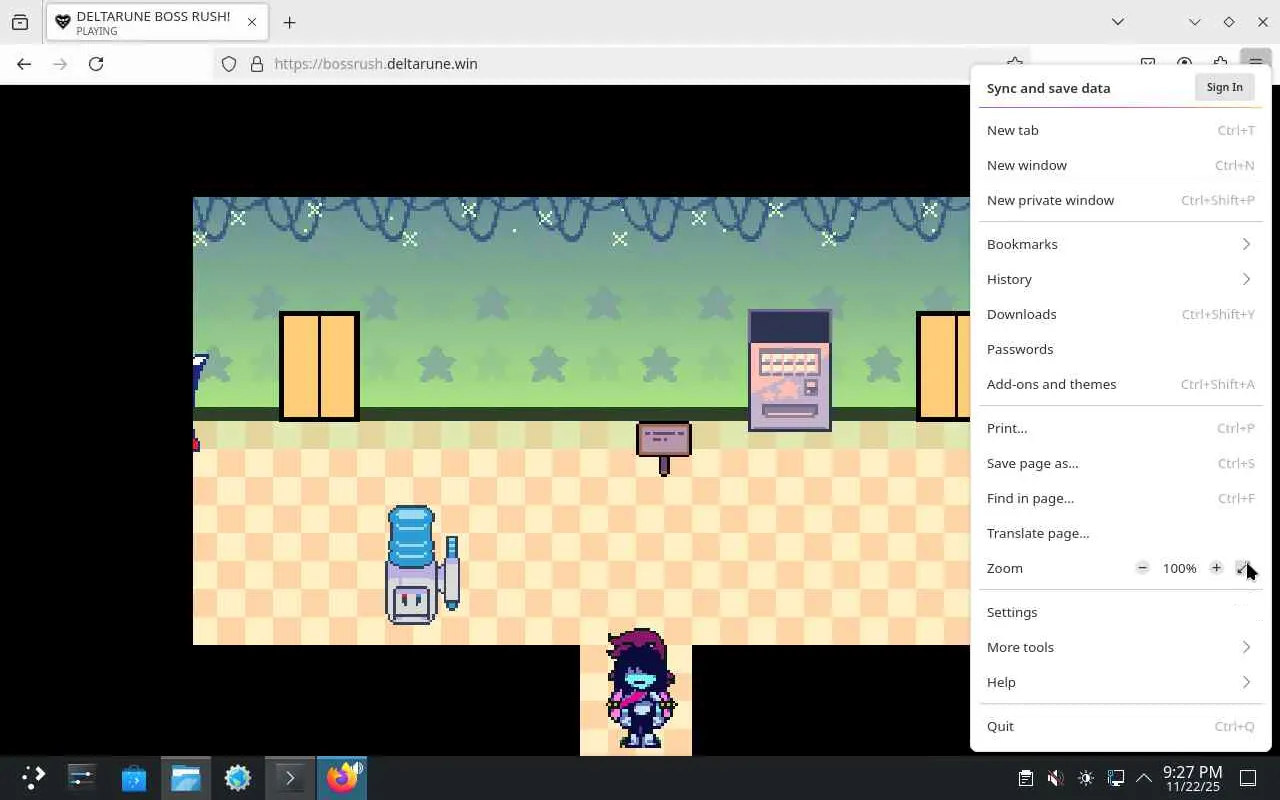The width and height of the screenshot is (1280, 800).
Task: Open Downloads from the menu
Action: 1120,314
